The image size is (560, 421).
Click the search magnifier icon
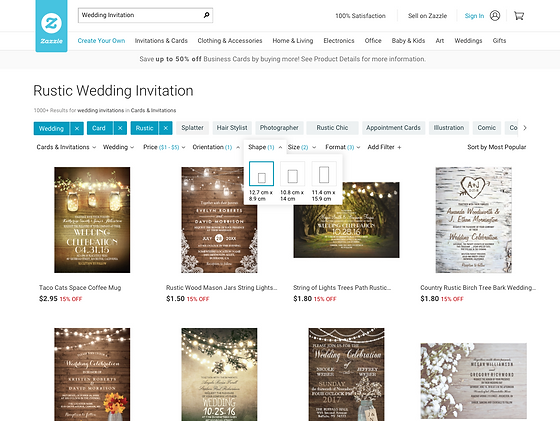(206, 15)
